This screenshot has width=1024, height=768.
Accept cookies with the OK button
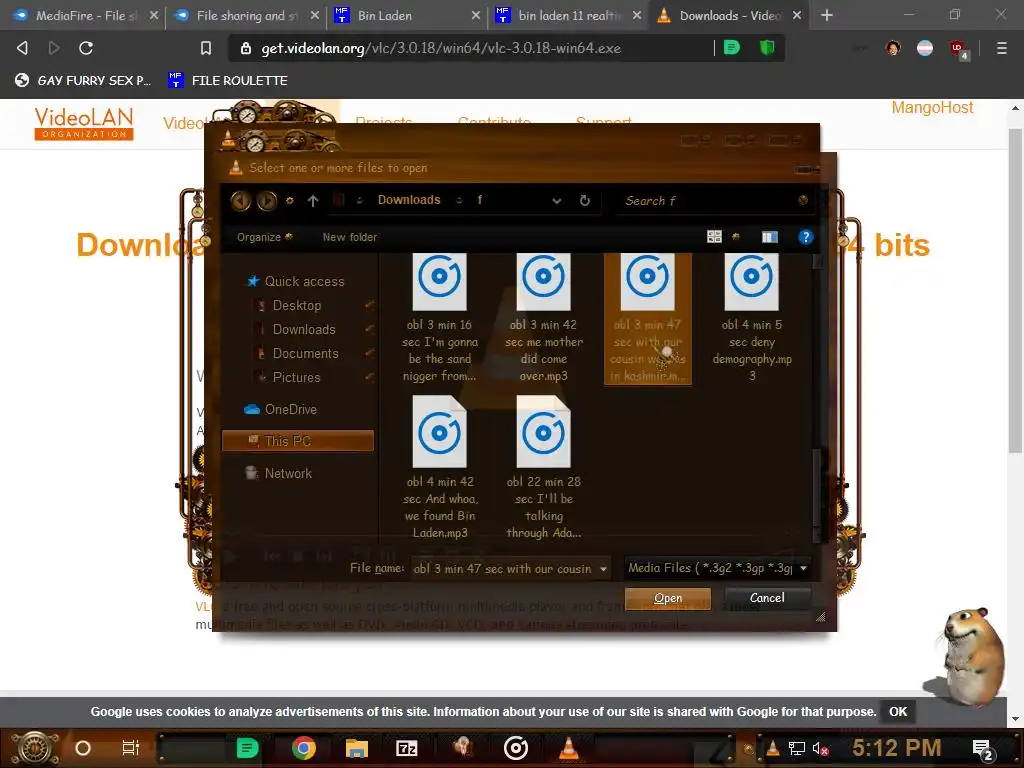(898, 712)
